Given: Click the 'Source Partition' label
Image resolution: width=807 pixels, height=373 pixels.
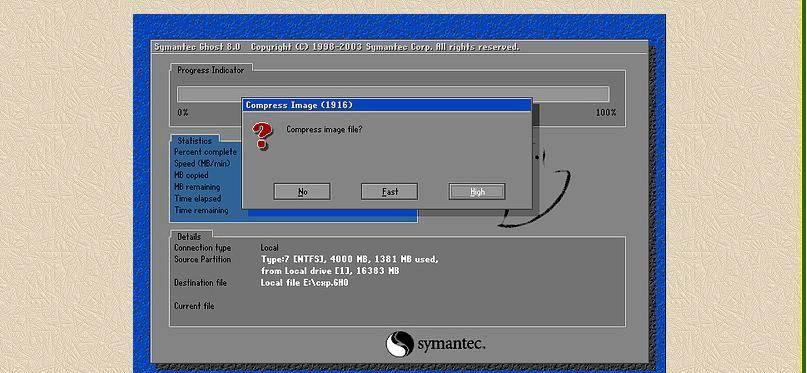Looking at the screenshot, I should 202,259.
